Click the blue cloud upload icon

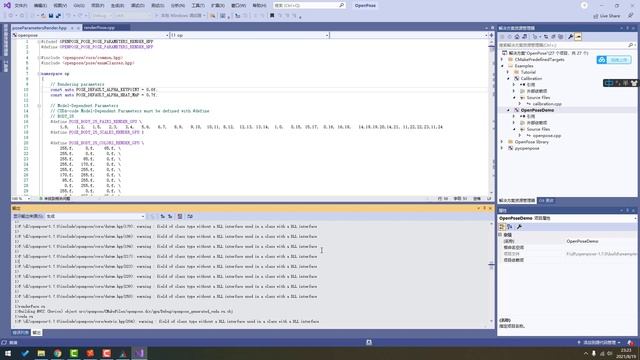(602, 60)
